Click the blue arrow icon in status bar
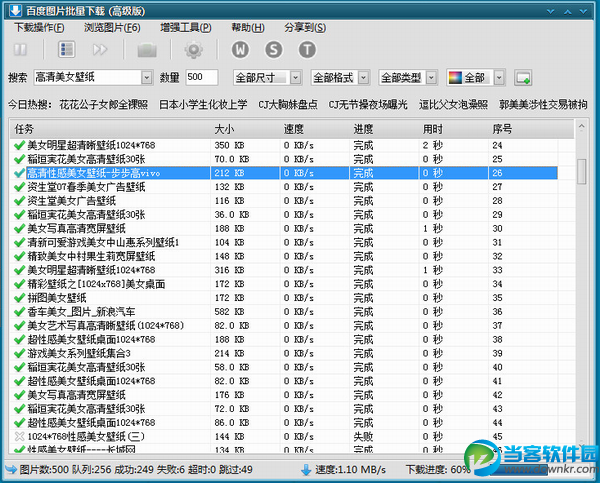 pos(11,469)
